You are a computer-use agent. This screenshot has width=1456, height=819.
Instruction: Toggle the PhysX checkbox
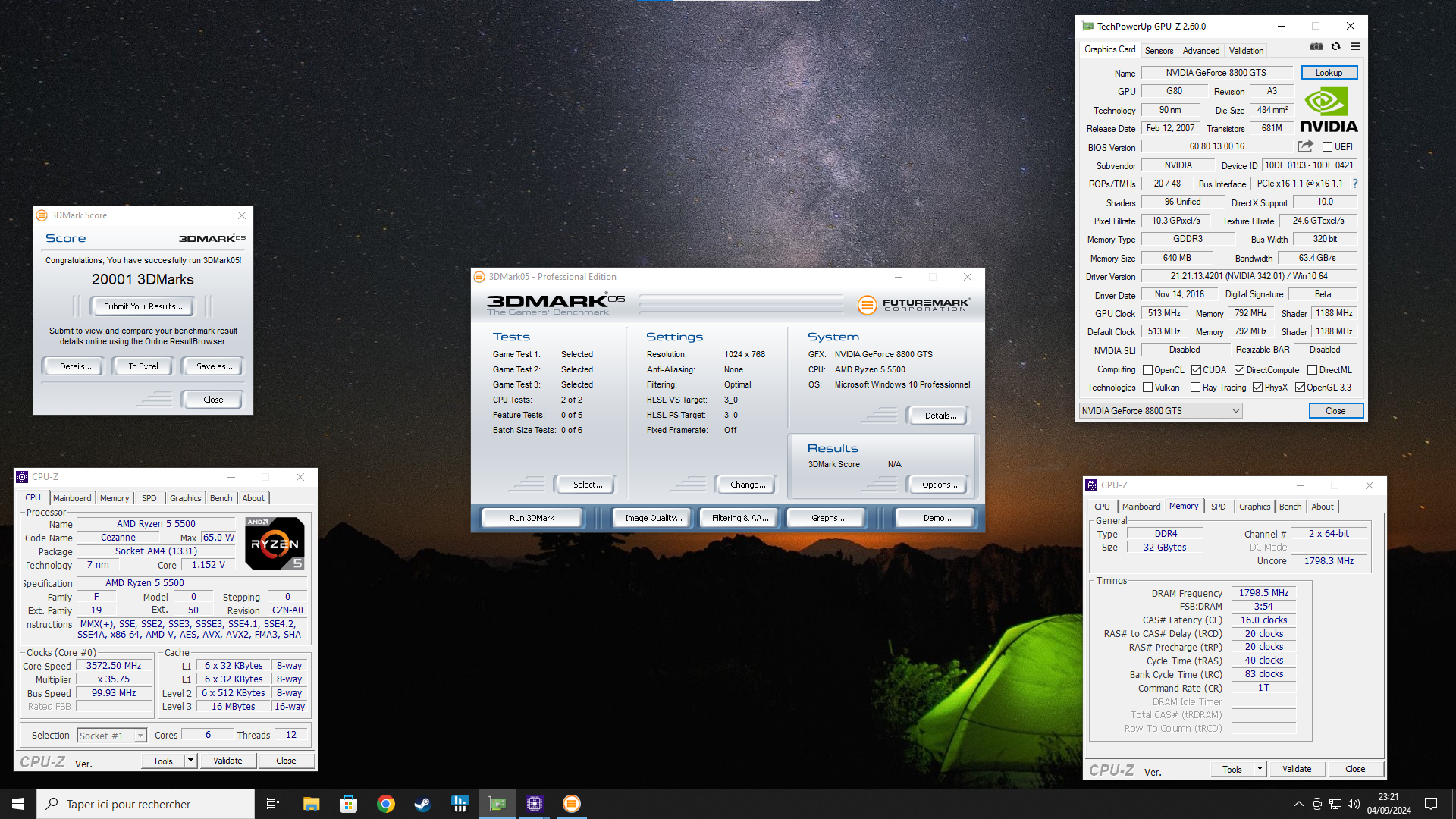tap(1257, 388)
